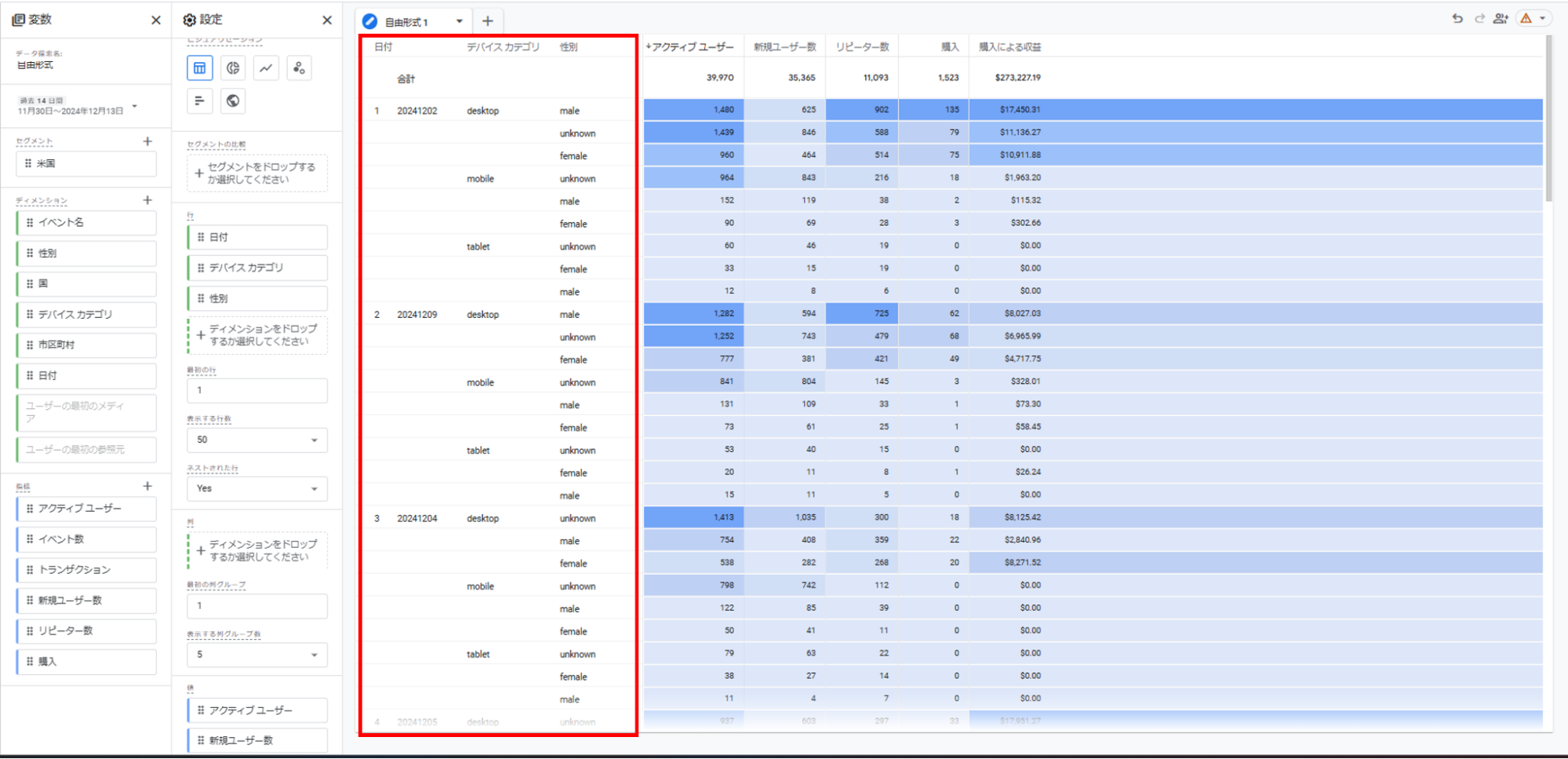Image resolution: width=1568 pixels, height=759 pixels.
Task: Open the date range dropdown
Action: click(x=135, y=106)
